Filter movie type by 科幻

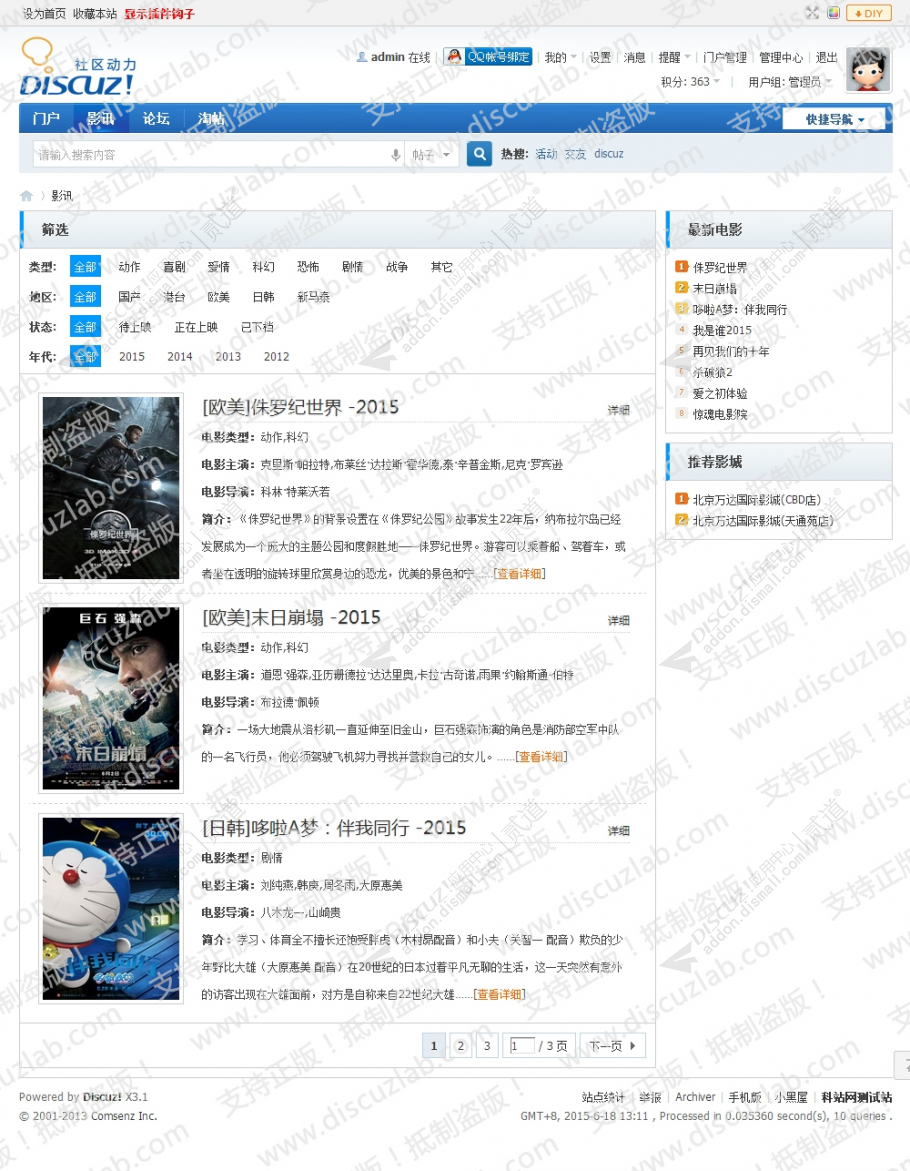pos(264,267)
